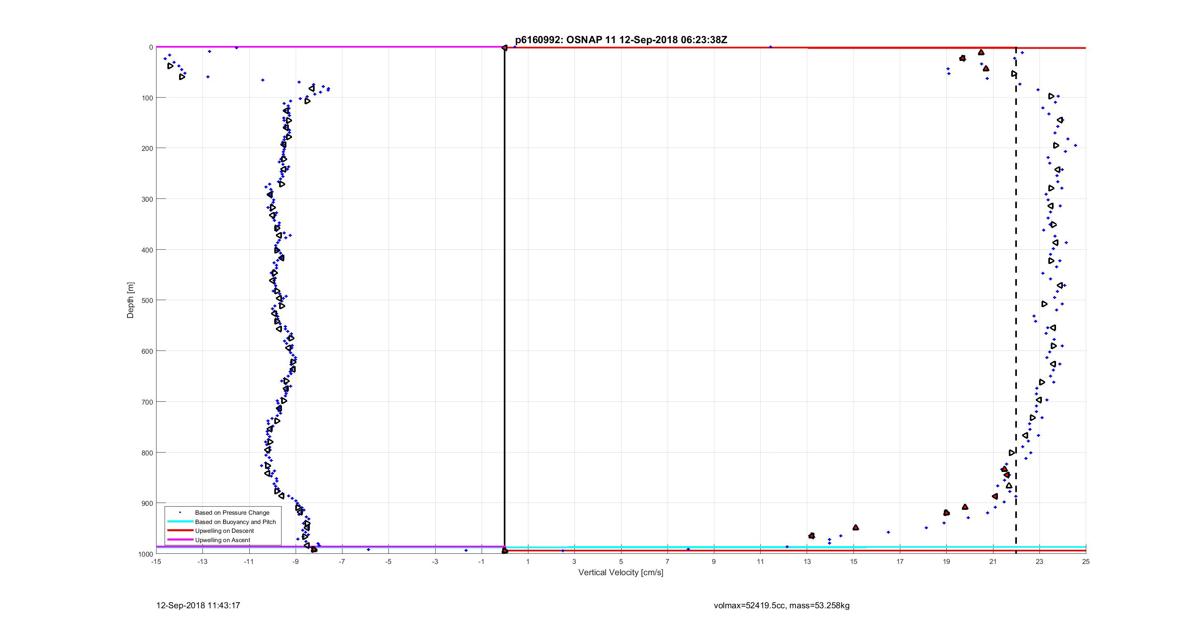The height and width of the screenshot is (622, 1200).
Task: Click depth tick label '500'
Action: [148, 300]
